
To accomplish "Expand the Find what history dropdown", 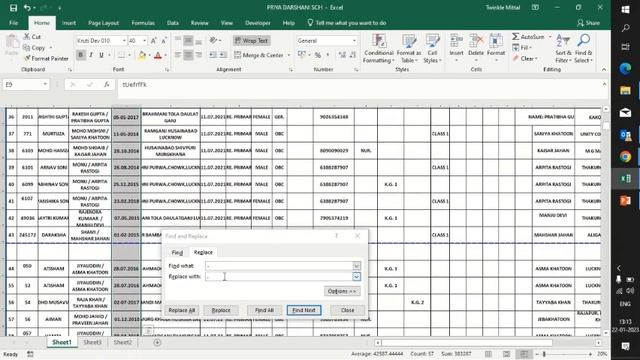I will (356, 266).
